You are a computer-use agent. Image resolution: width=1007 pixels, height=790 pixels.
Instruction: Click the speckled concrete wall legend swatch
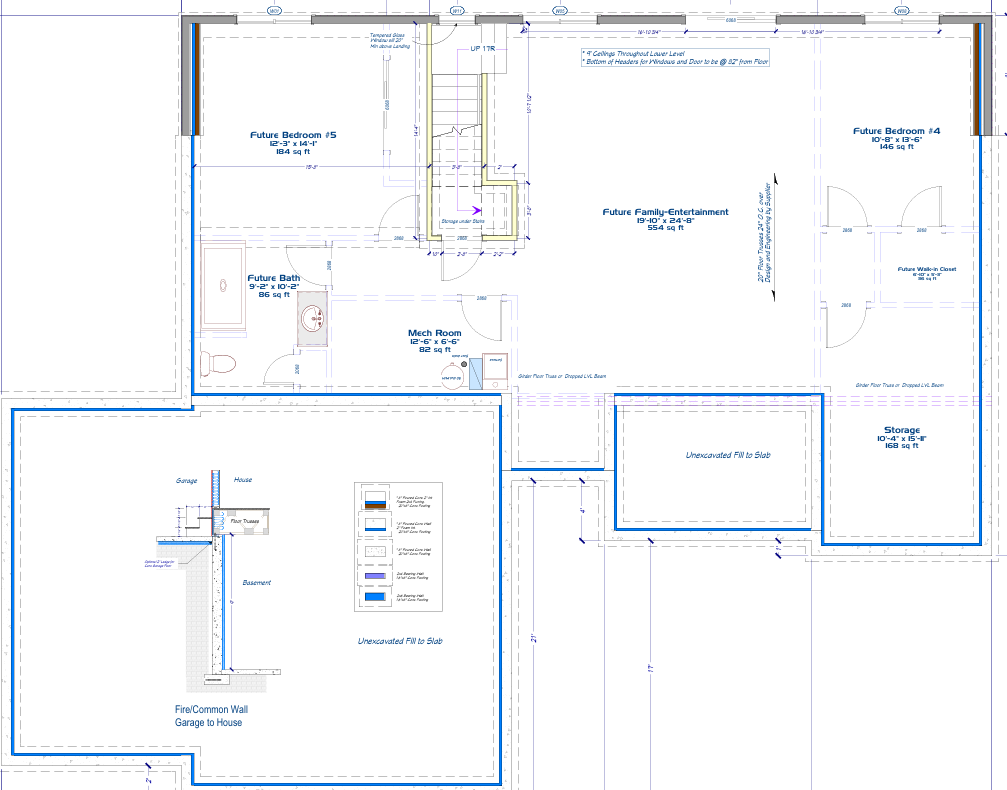pos(374,550)
